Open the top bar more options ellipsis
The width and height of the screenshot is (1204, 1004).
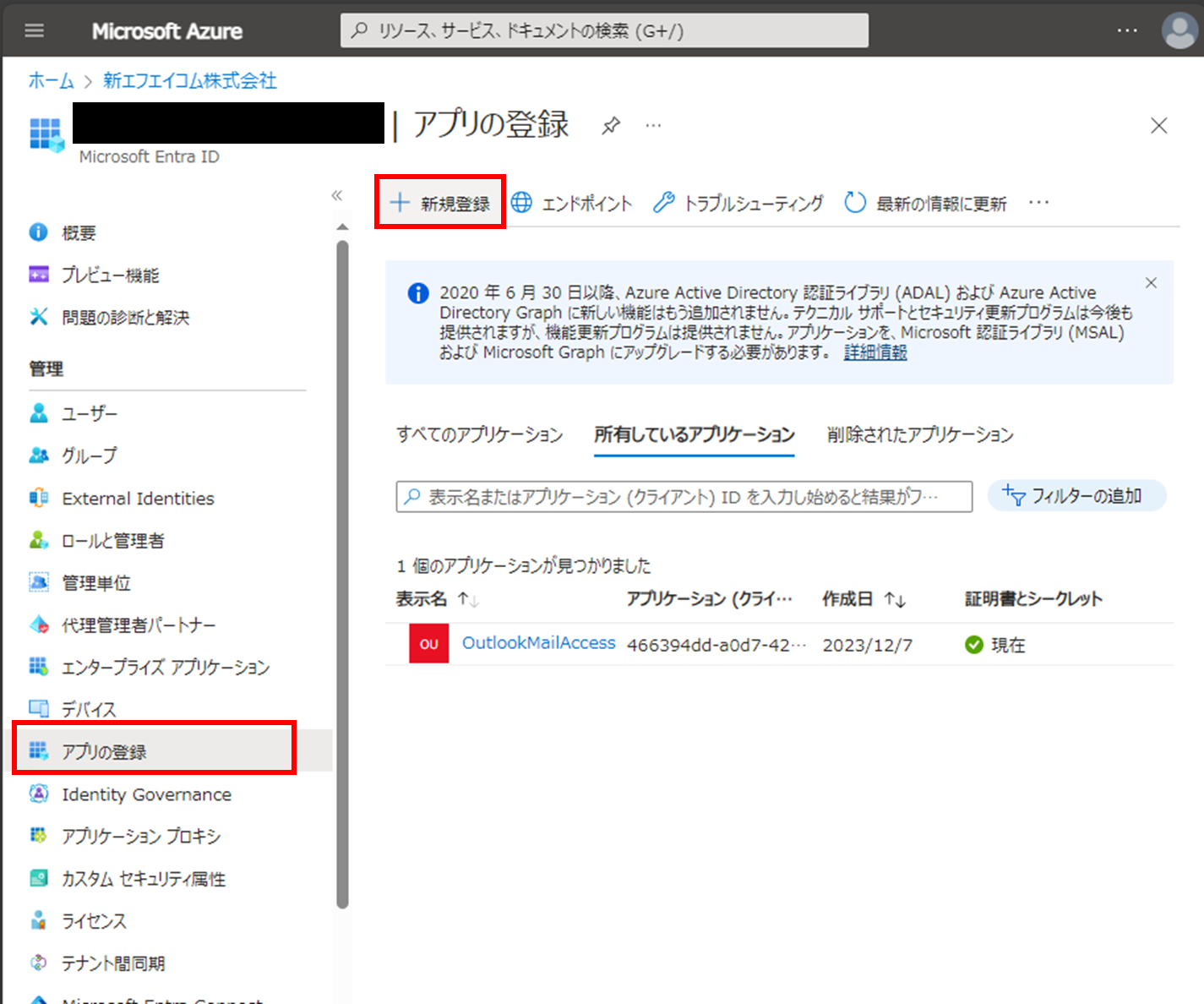coord(1127,30)
